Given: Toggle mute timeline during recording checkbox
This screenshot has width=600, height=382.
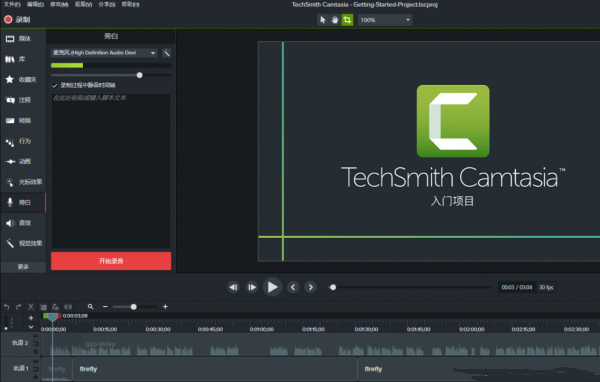Looking at the screenshot, I should 55,85.
